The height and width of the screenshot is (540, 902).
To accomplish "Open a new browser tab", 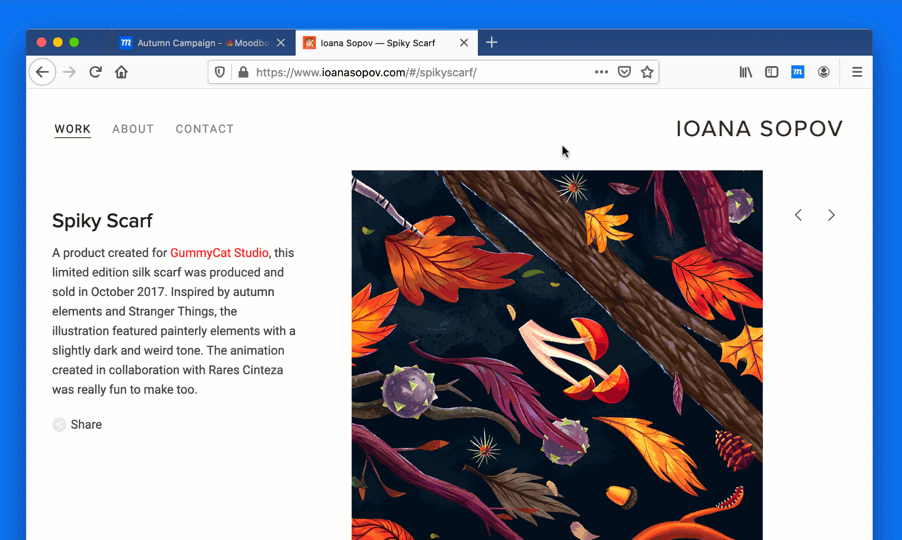I will 491,43.
